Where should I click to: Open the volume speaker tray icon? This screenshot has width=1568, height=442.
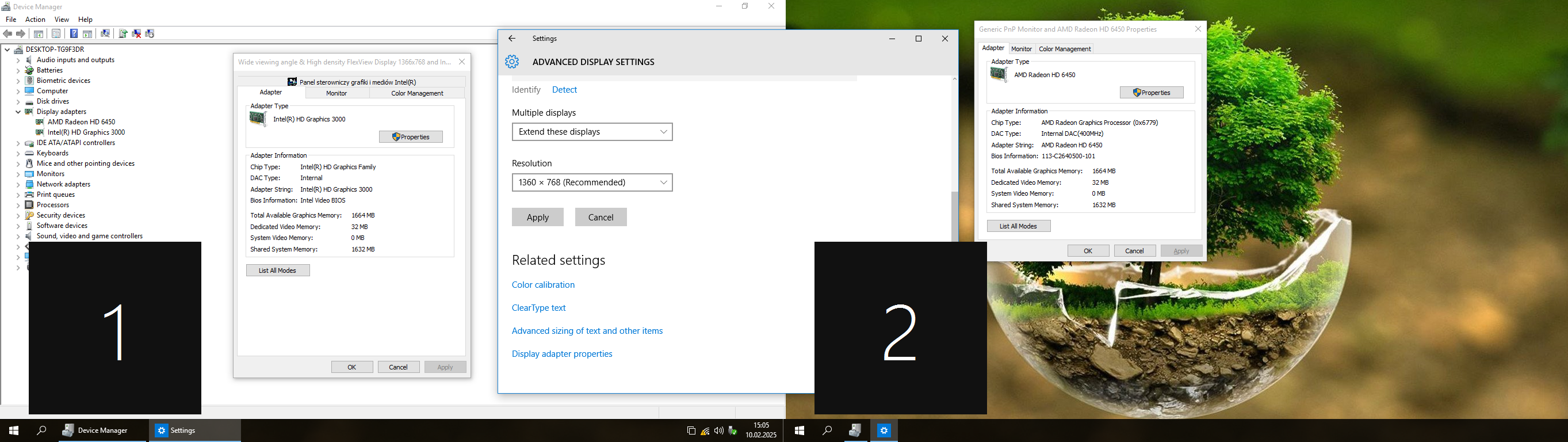click(719, 431)
